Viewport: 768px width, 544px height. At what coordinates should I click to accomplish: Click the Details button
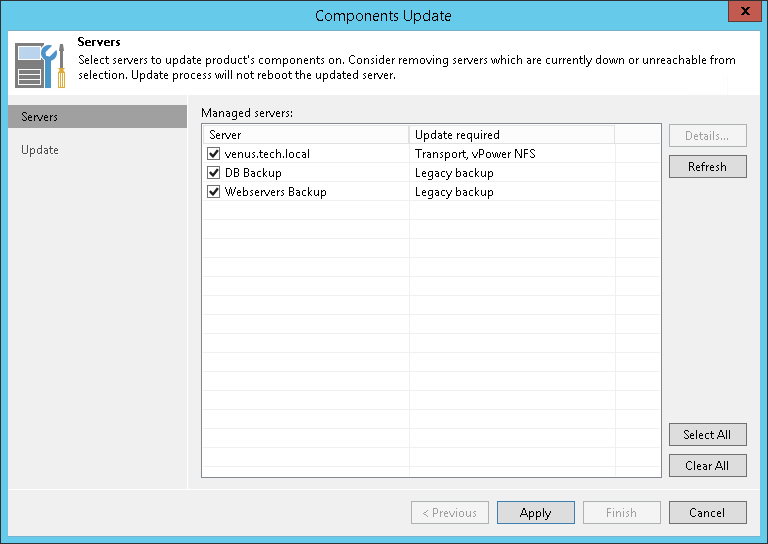tap(707, 136)
